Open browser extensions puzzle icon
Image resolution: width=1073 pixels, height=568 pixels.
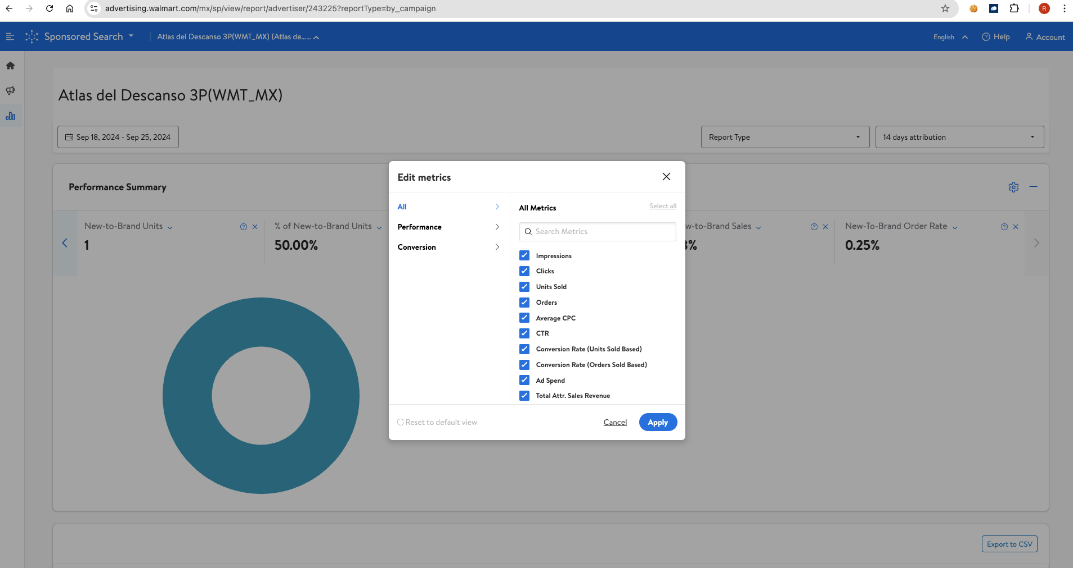coord(1014,8)
